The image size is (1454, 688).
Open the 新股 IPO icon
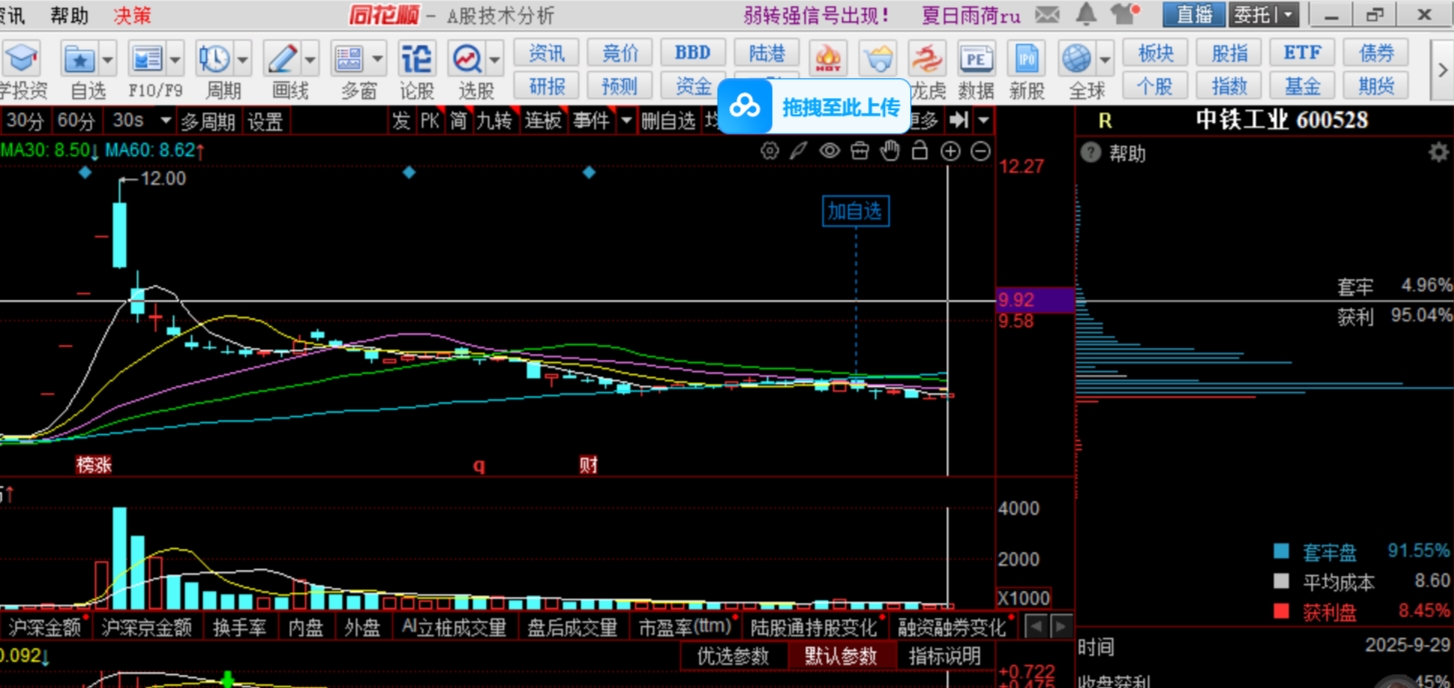click(x=1026, y=59)
